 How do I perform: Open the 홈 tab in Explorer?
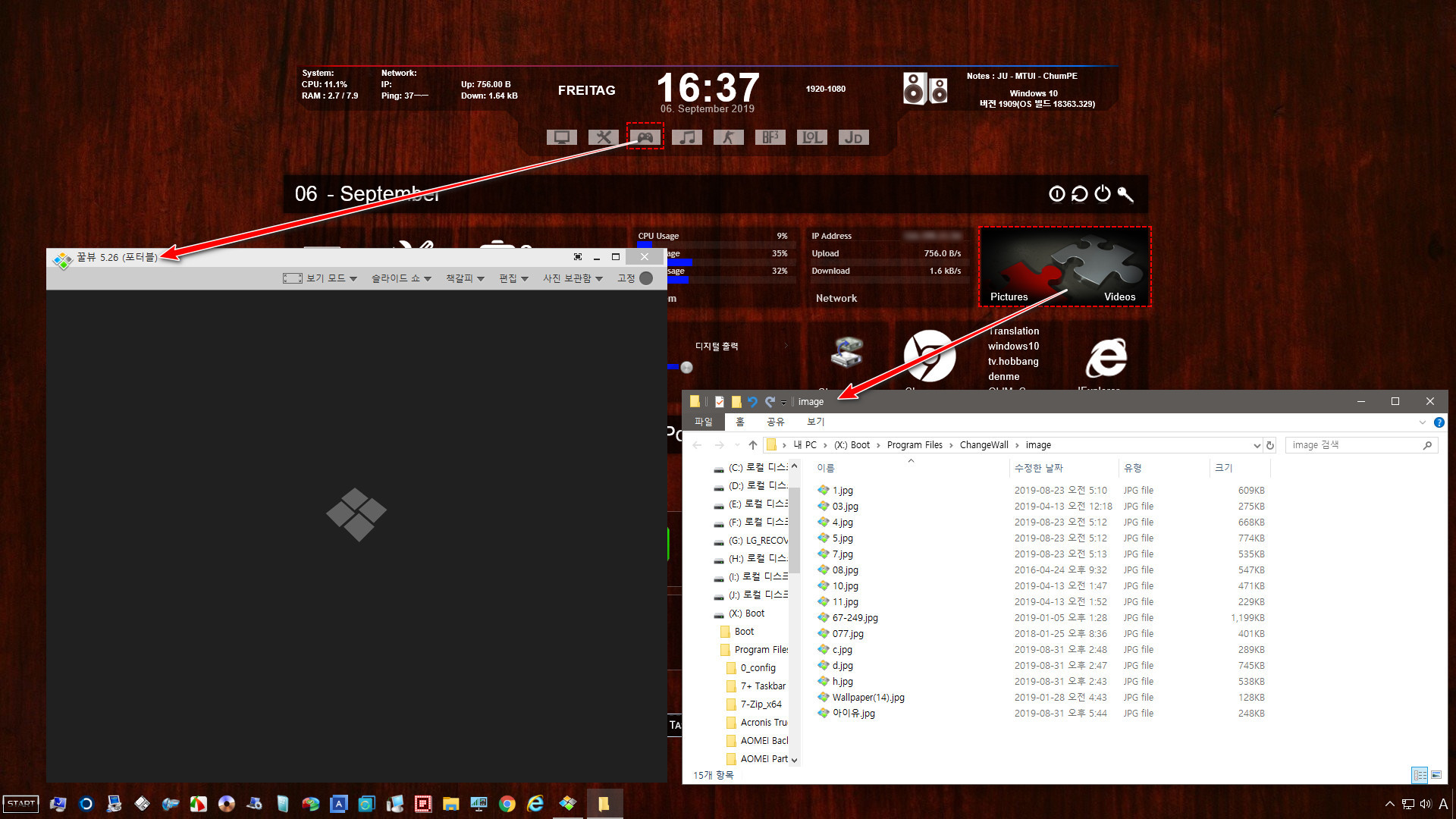point(740,422)
